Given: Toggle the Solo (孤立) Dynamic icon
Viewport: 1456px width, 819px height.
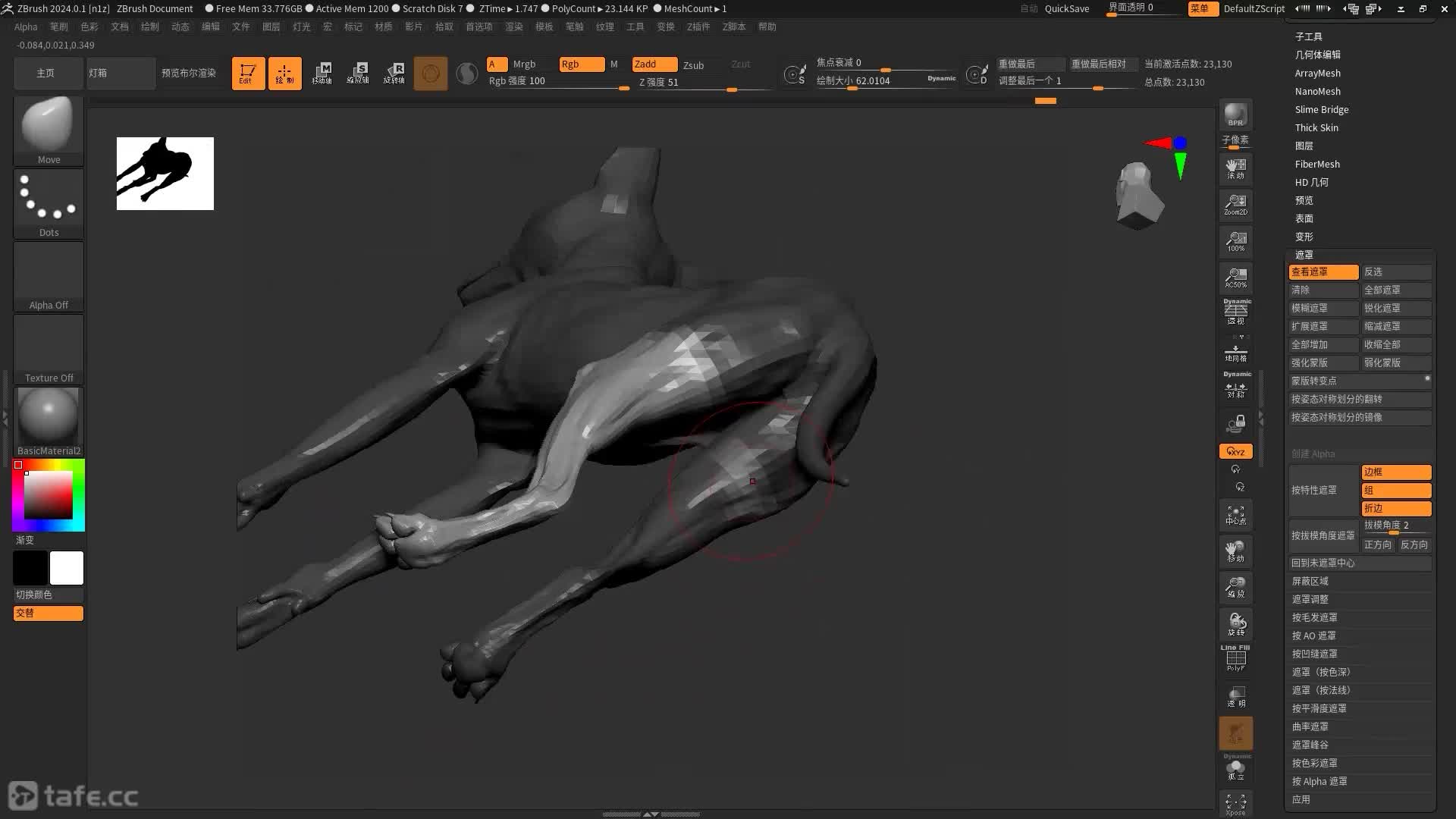Looking at the screenshot, I should (x=1235, y=767).
